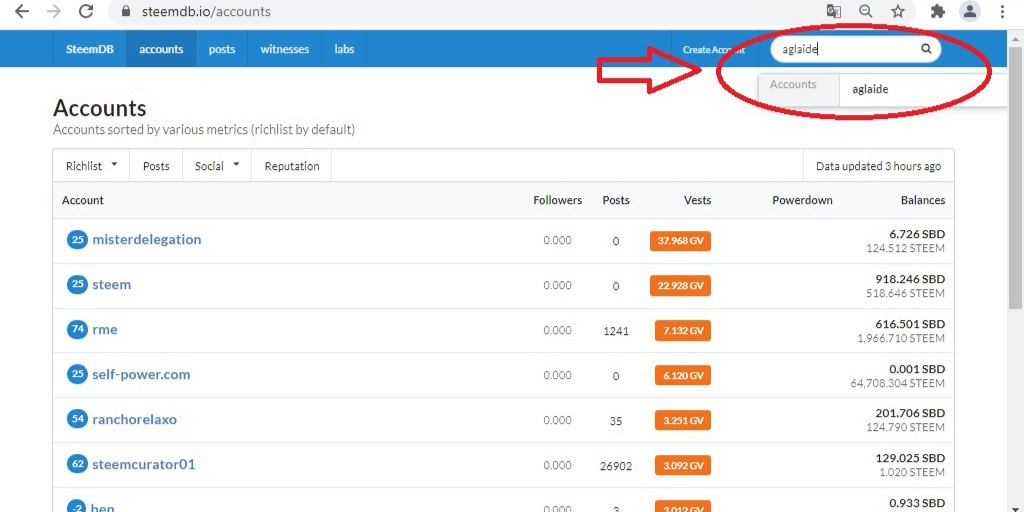The image size is (1024, 512).
Task: Click the search field containing aglaide
Action: tap(856, 49)
